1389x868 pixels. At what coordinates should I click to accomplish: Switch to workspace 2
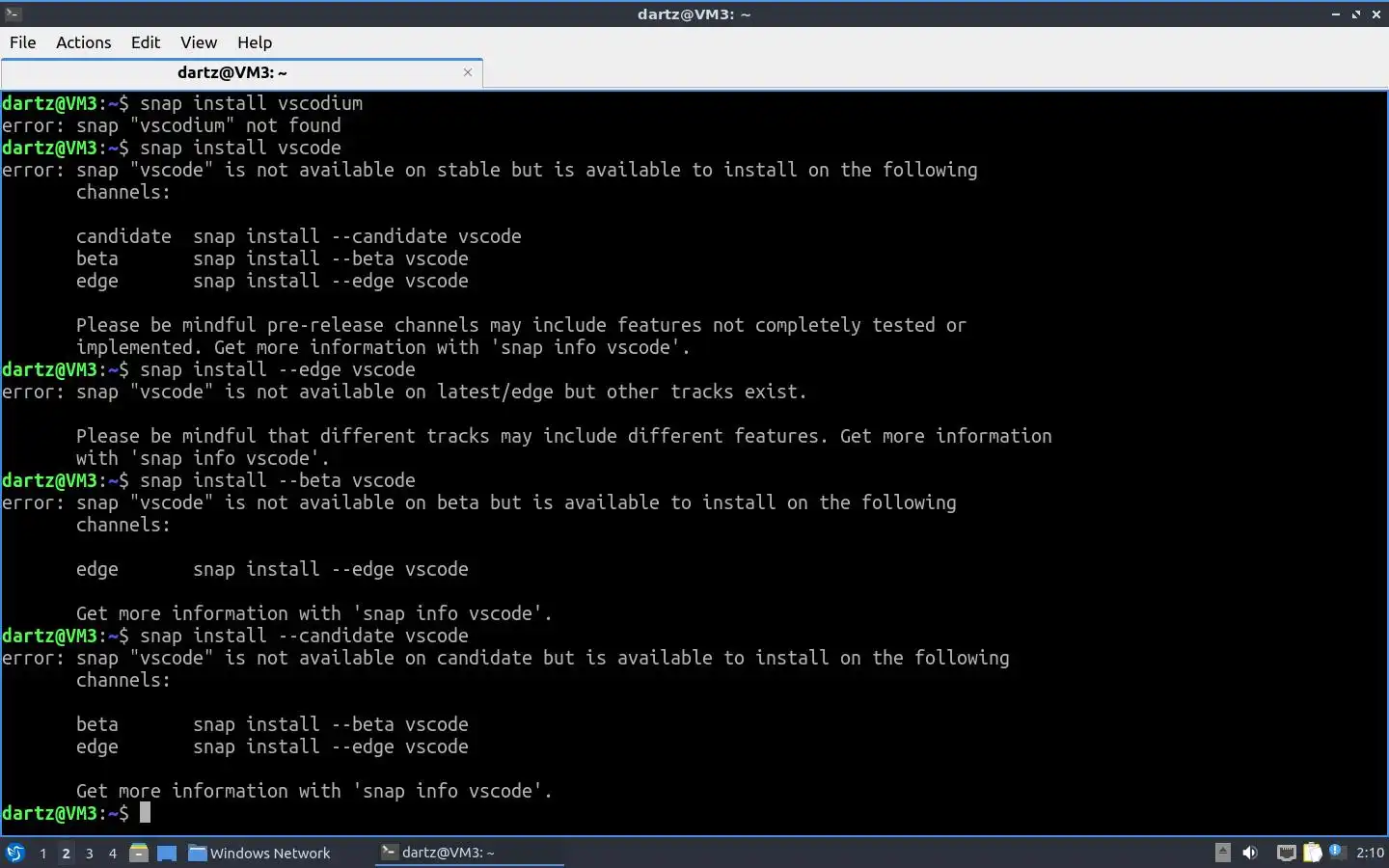pyautogui.click(x=66, y=853)
